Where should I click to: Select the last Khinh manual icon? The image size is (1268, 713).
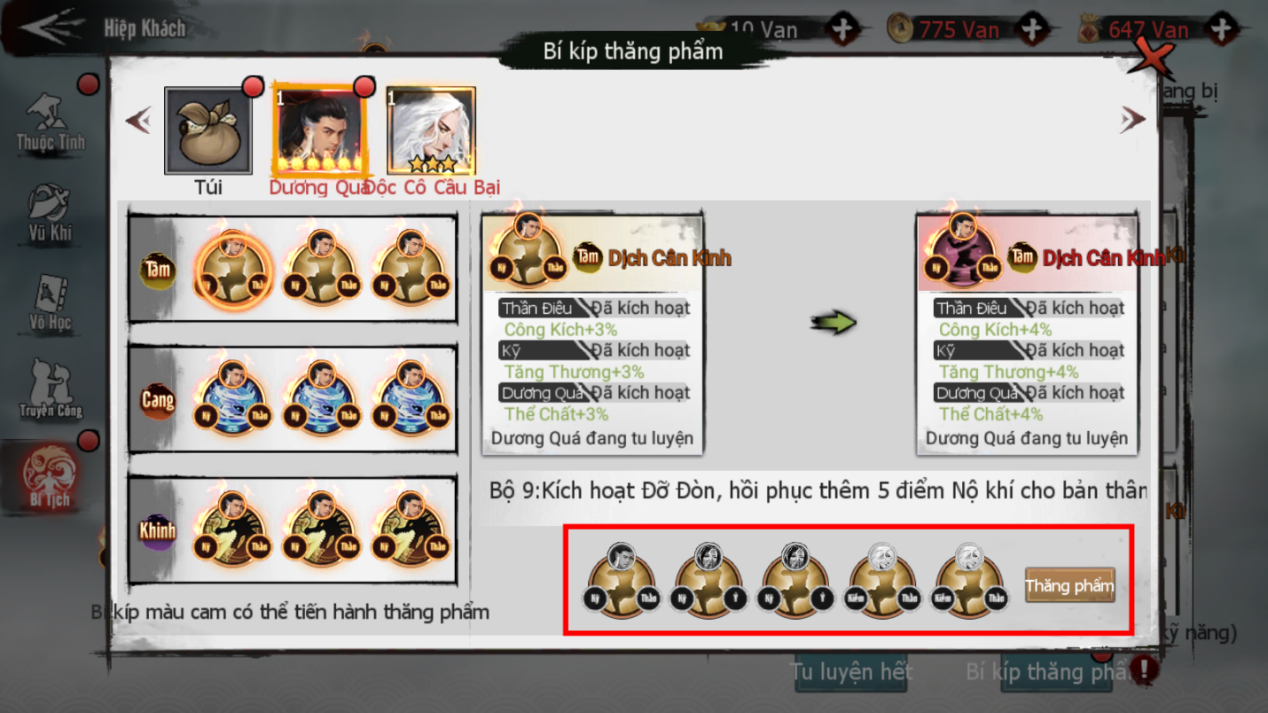point(410,529)
